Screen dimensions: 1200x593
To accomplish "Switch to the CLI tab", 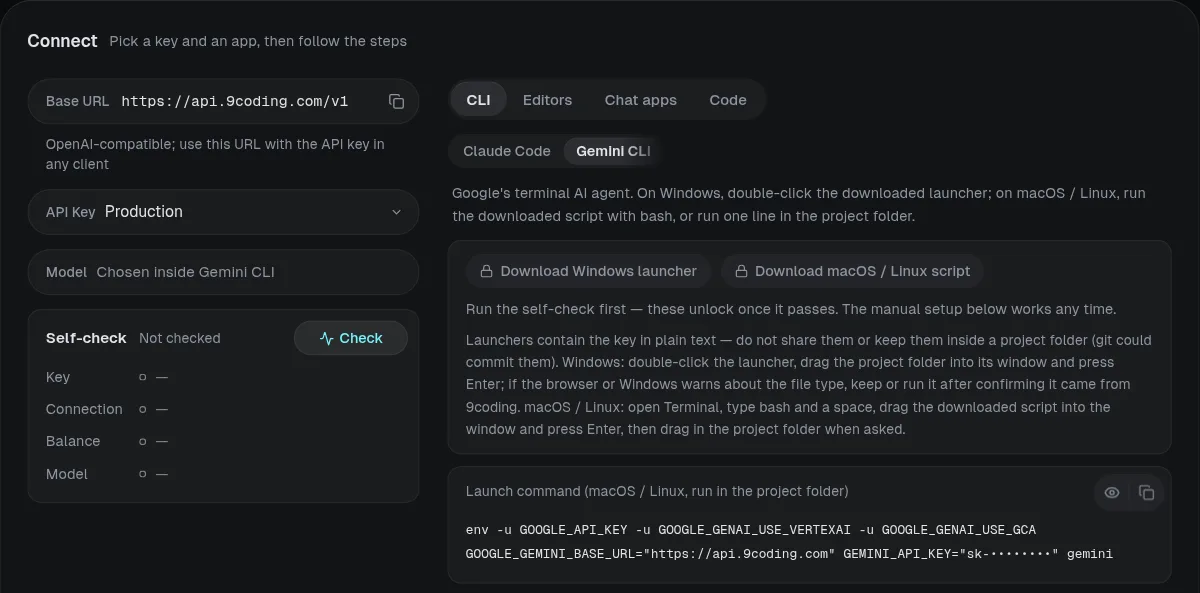I will (478, 100).
